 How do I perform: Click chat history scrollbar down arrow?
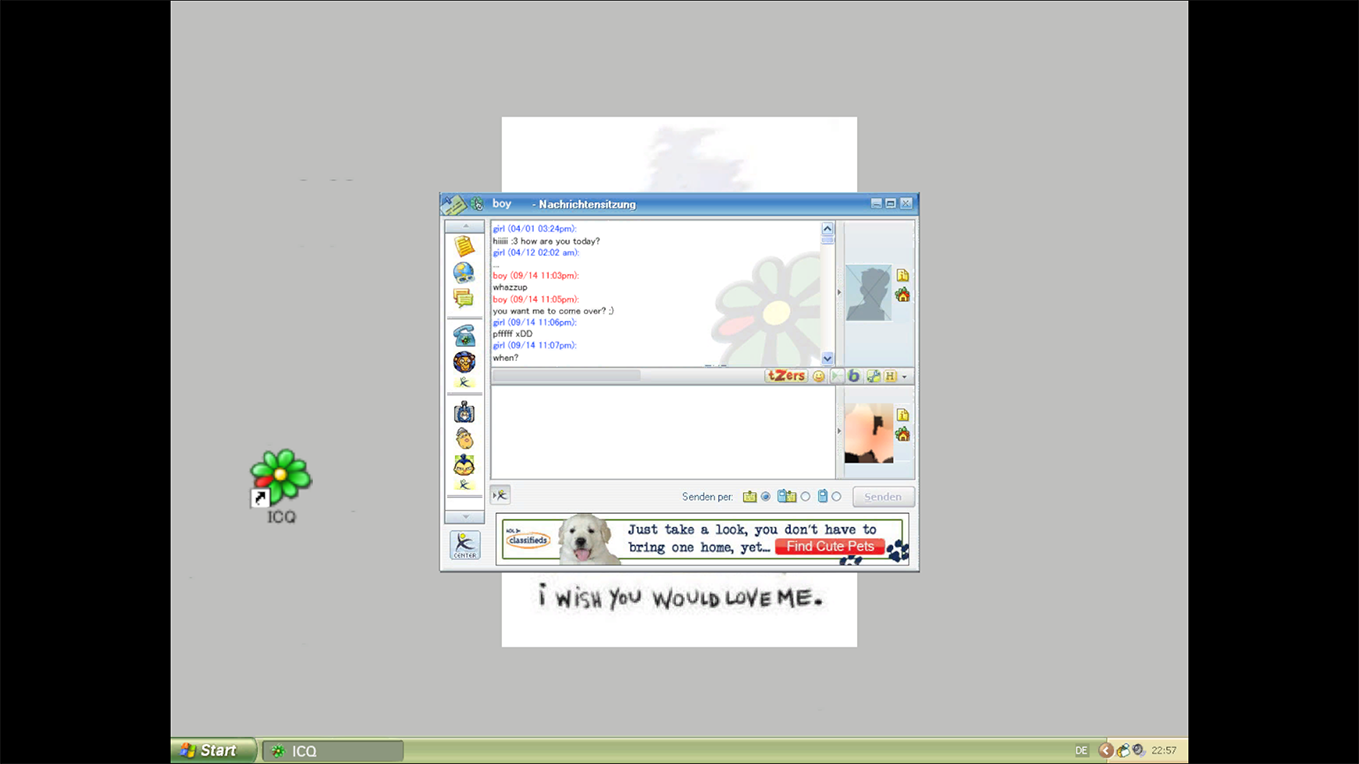click(x=827, y=358)
